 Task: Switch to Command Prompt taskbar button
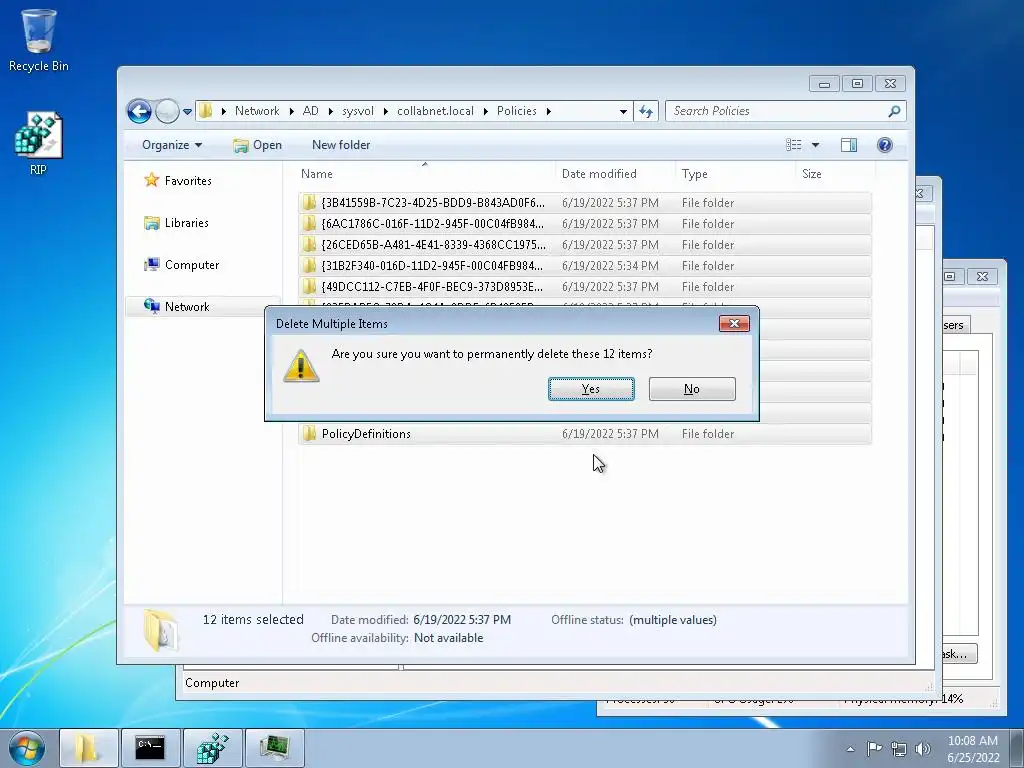click(x=150, y=748)
